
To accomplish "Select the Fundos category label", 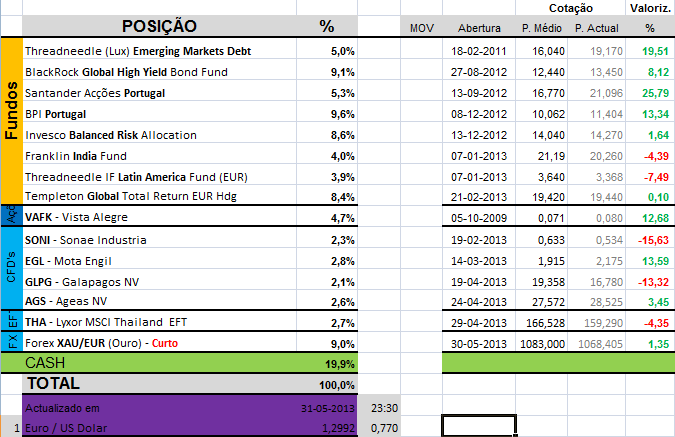I will [x=12, y=110].
